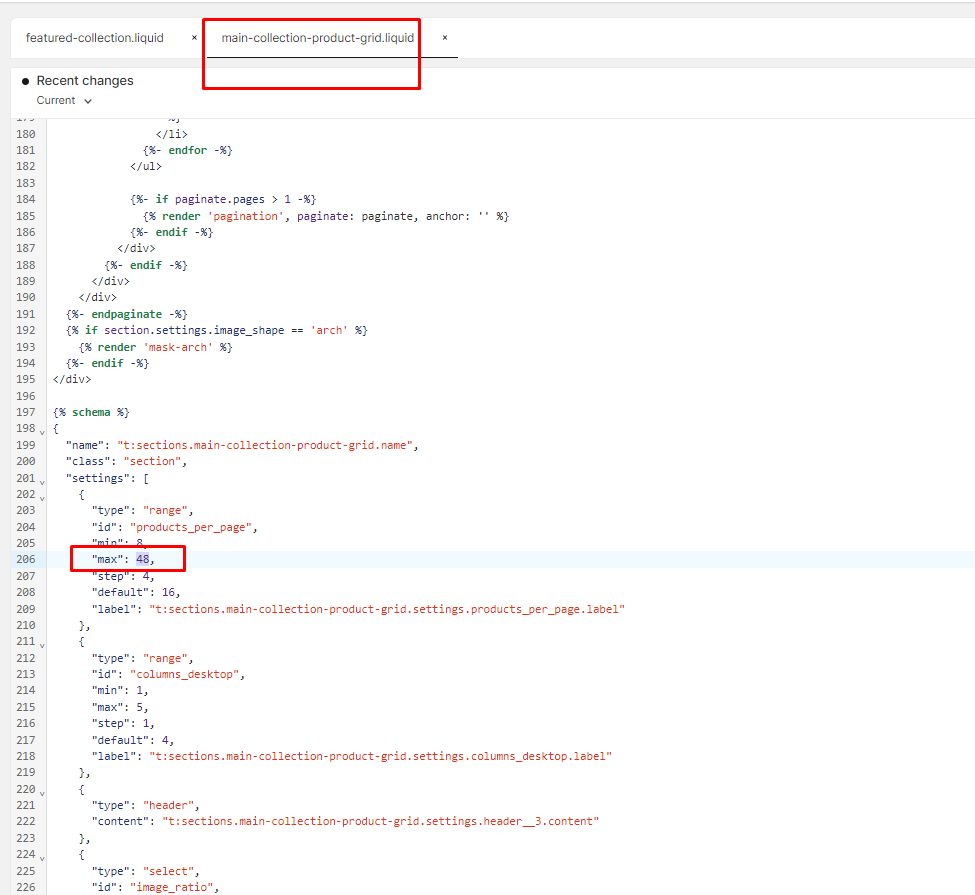Viewport: 975px width, 895px height.
Task: Click line number 206 in the gutter
Action: [x=26, y=559]
